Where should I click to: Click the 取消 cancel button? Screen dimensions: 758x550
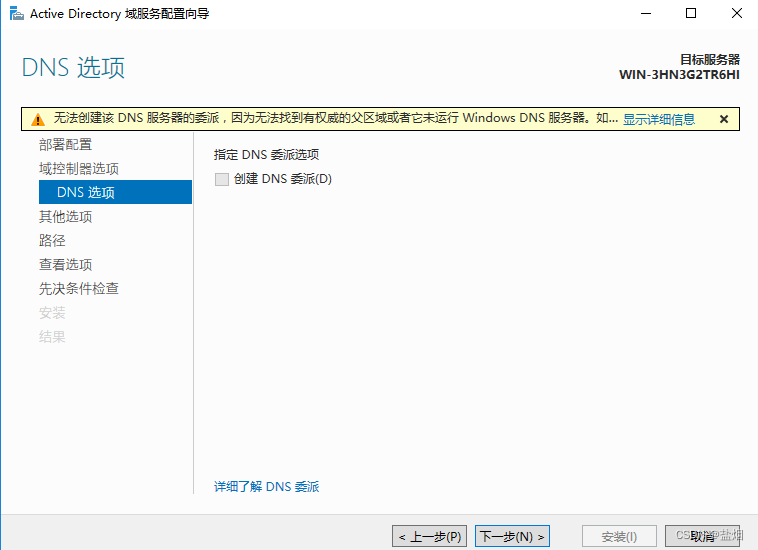click(702, 536)
